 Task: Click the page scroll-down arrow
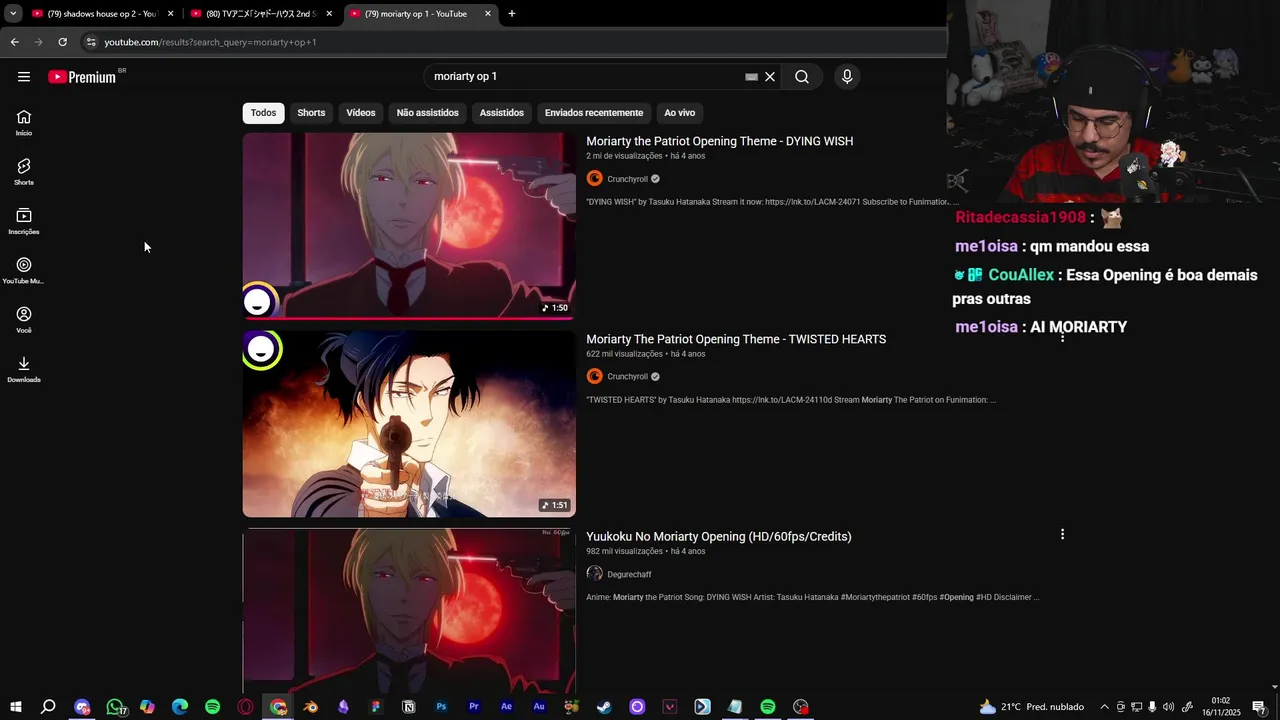[x=1273, y=687]
